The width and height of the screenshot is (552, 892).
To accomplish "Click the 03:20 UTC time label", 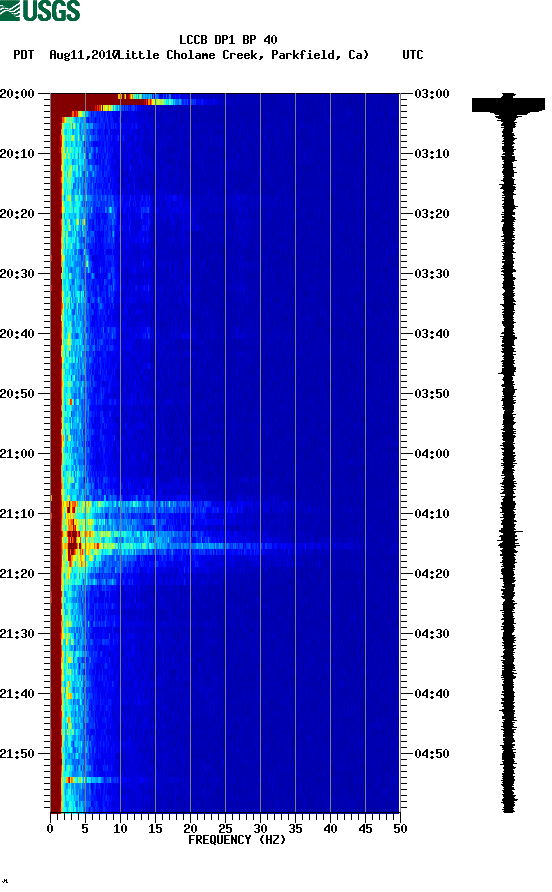I will pyautogui.click(x=432, y=214).
